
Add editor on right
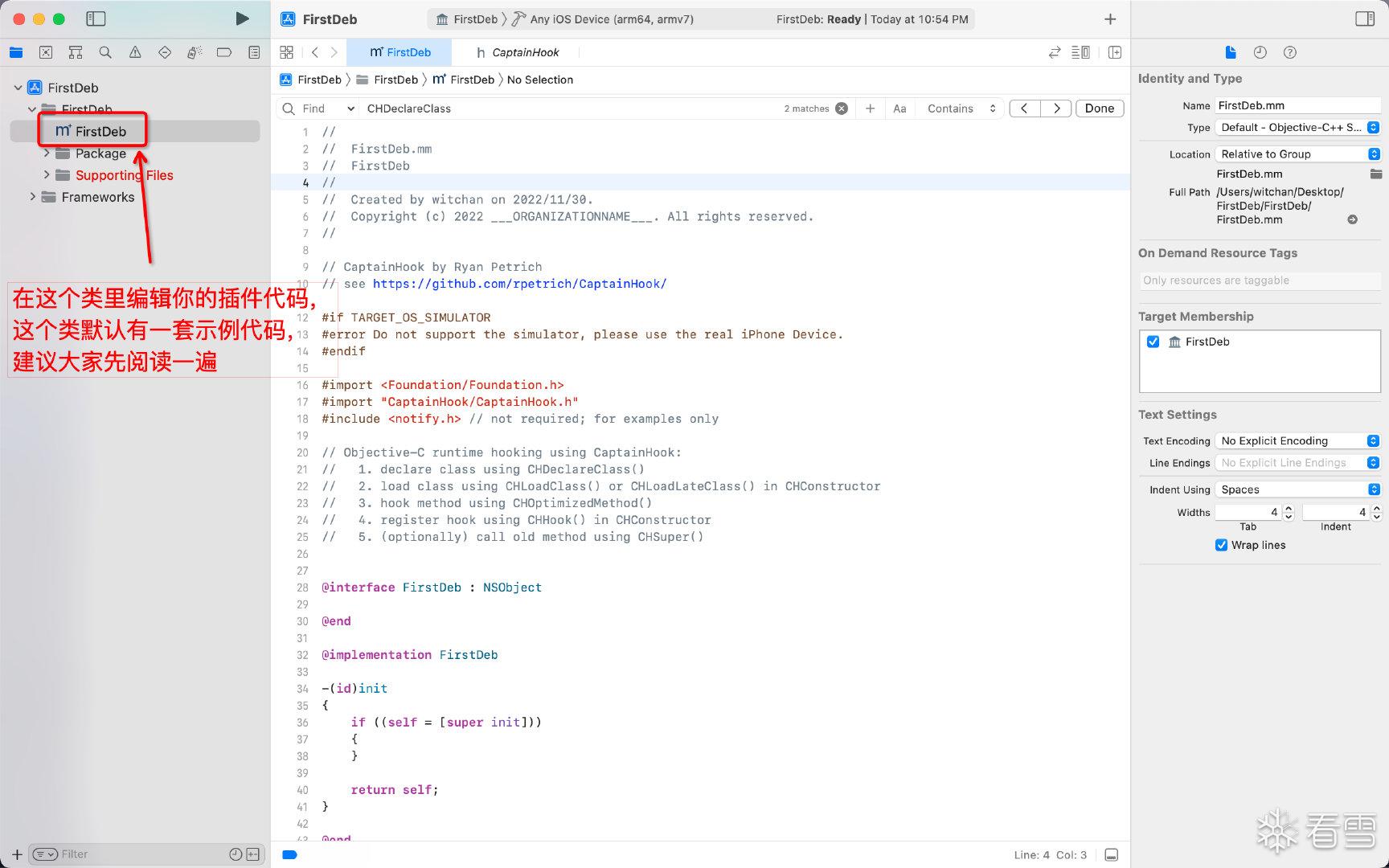[1115, 52]
